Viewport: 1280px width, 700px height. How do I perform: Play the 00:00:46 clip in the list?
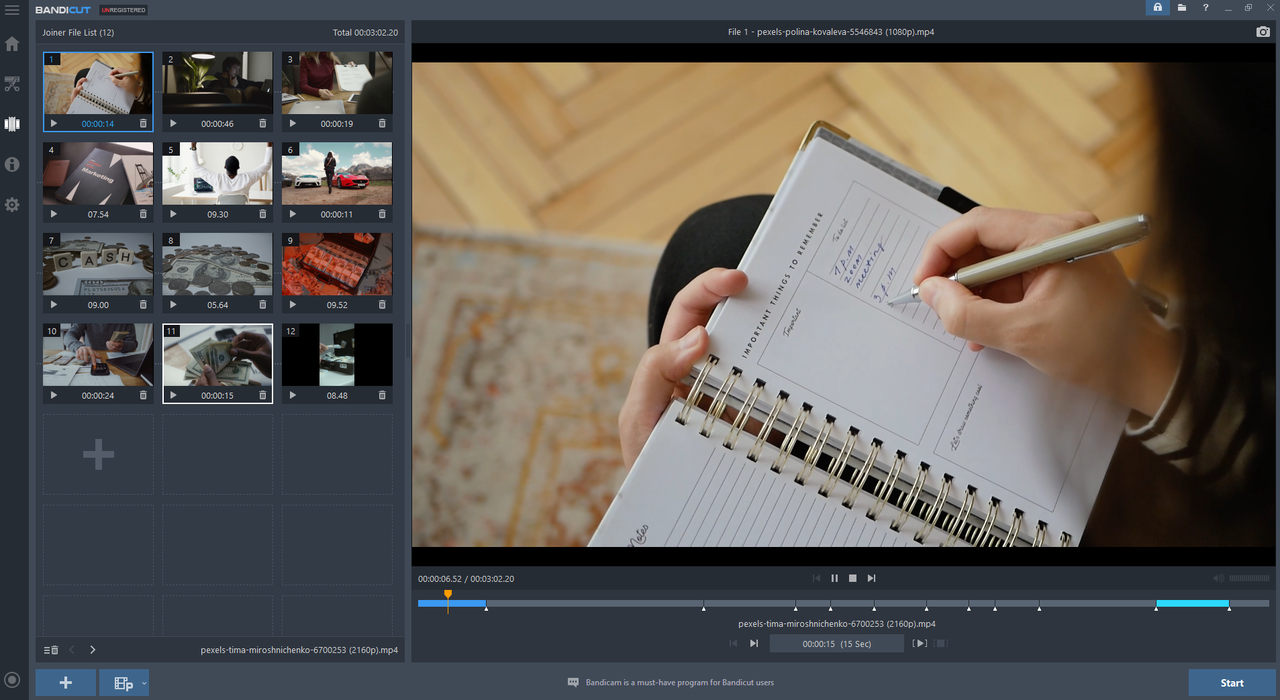[x=173, y=124]
